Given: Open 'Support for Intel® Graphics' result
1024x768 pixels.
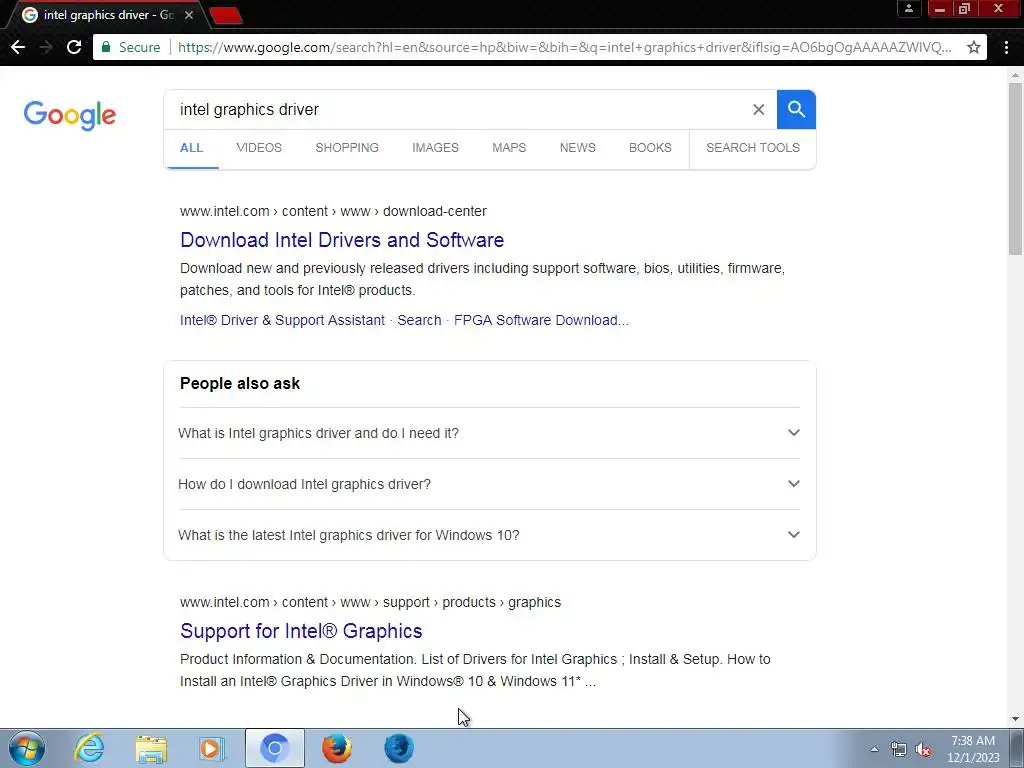Looking at the screenshot, I should point(301,631).
